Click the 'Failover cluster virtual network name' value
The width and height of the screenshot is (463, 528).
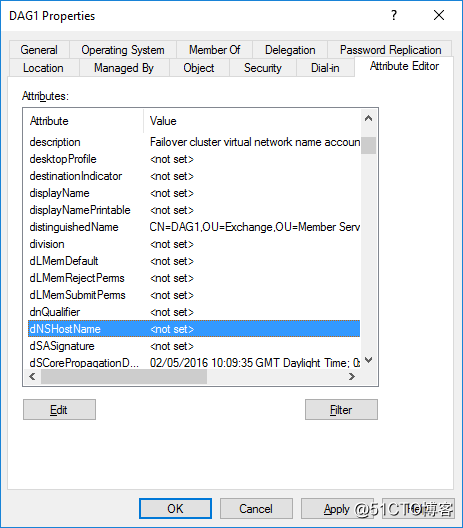(255, 142)
